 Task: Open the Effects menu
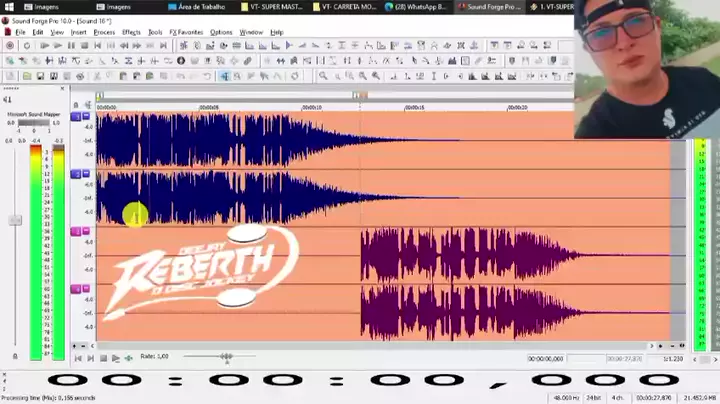point(131,33)
